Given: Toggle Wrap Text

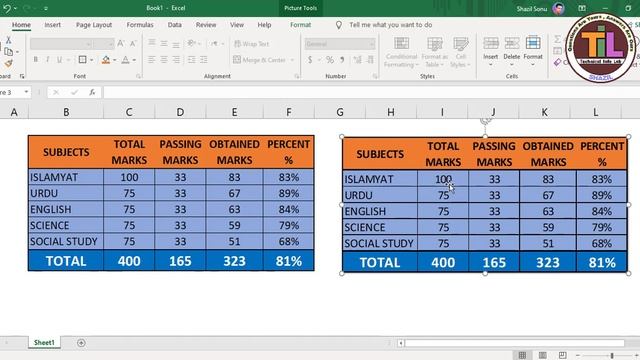Looking at the screenshot, I should click(x=251, y=44).
